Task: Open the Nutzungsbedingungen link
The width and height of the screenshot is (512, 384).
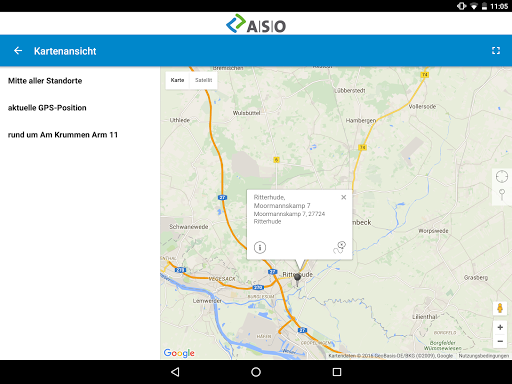Action: [484, 356]
